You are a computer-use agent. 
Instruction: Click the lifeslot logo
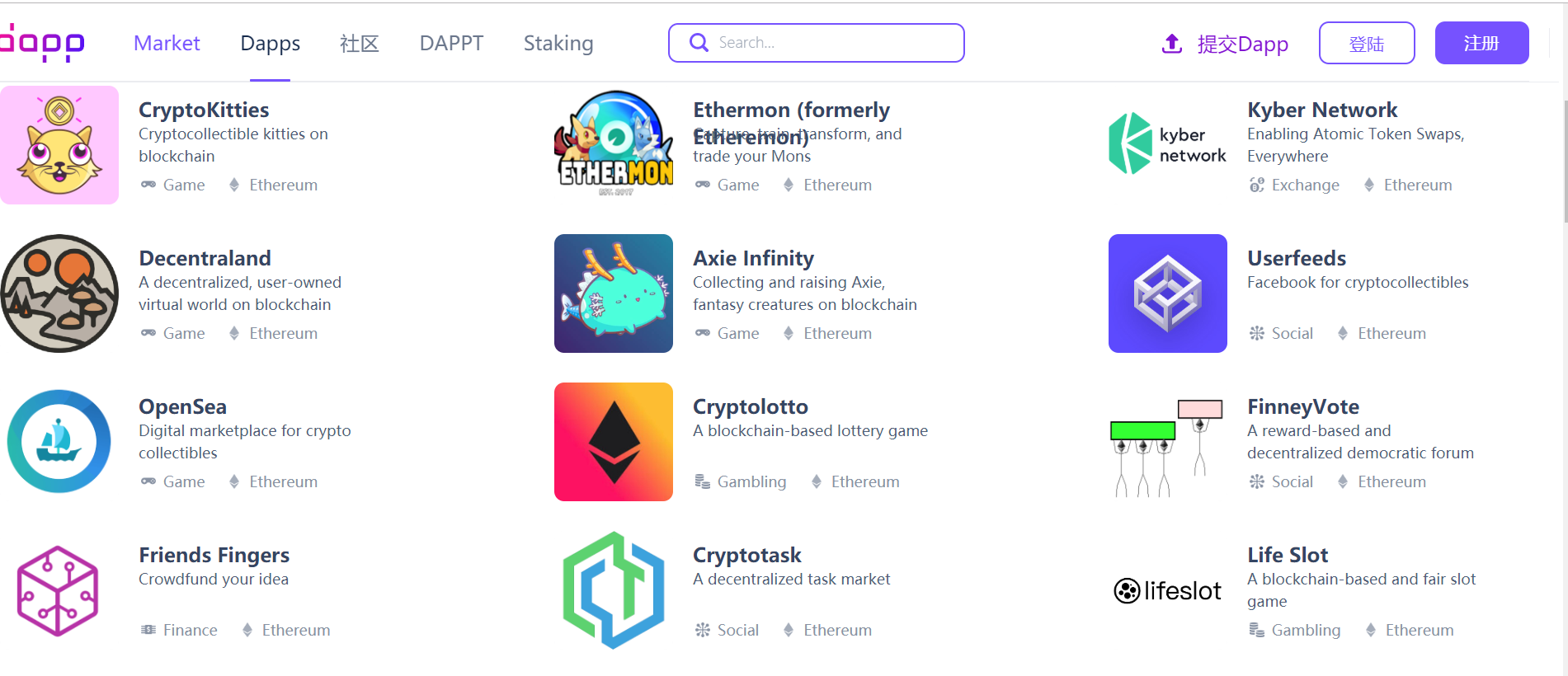point(1168,590)
